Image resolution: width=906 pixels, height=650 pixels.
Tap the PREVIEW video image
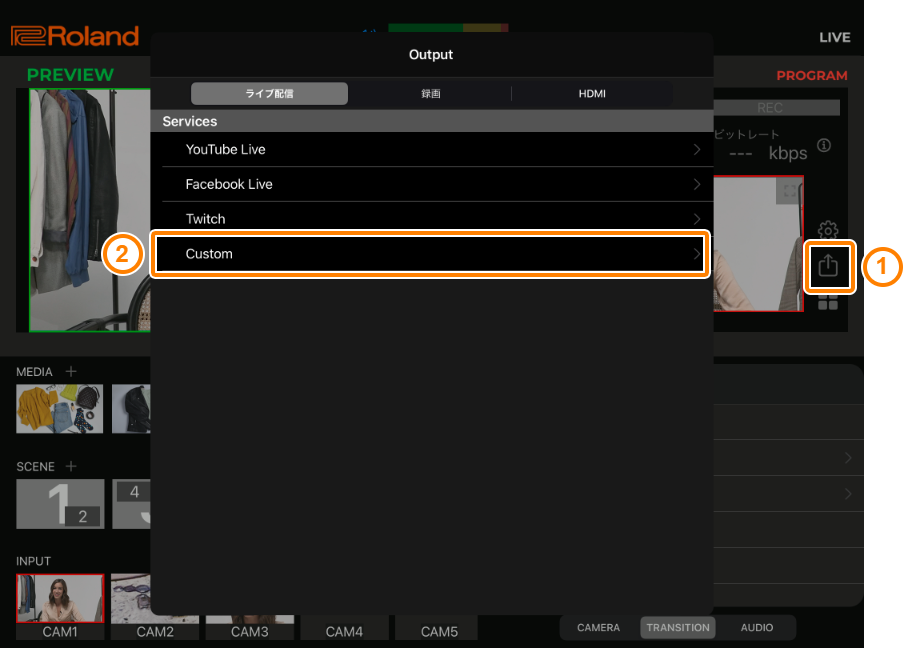coord(90,210)
